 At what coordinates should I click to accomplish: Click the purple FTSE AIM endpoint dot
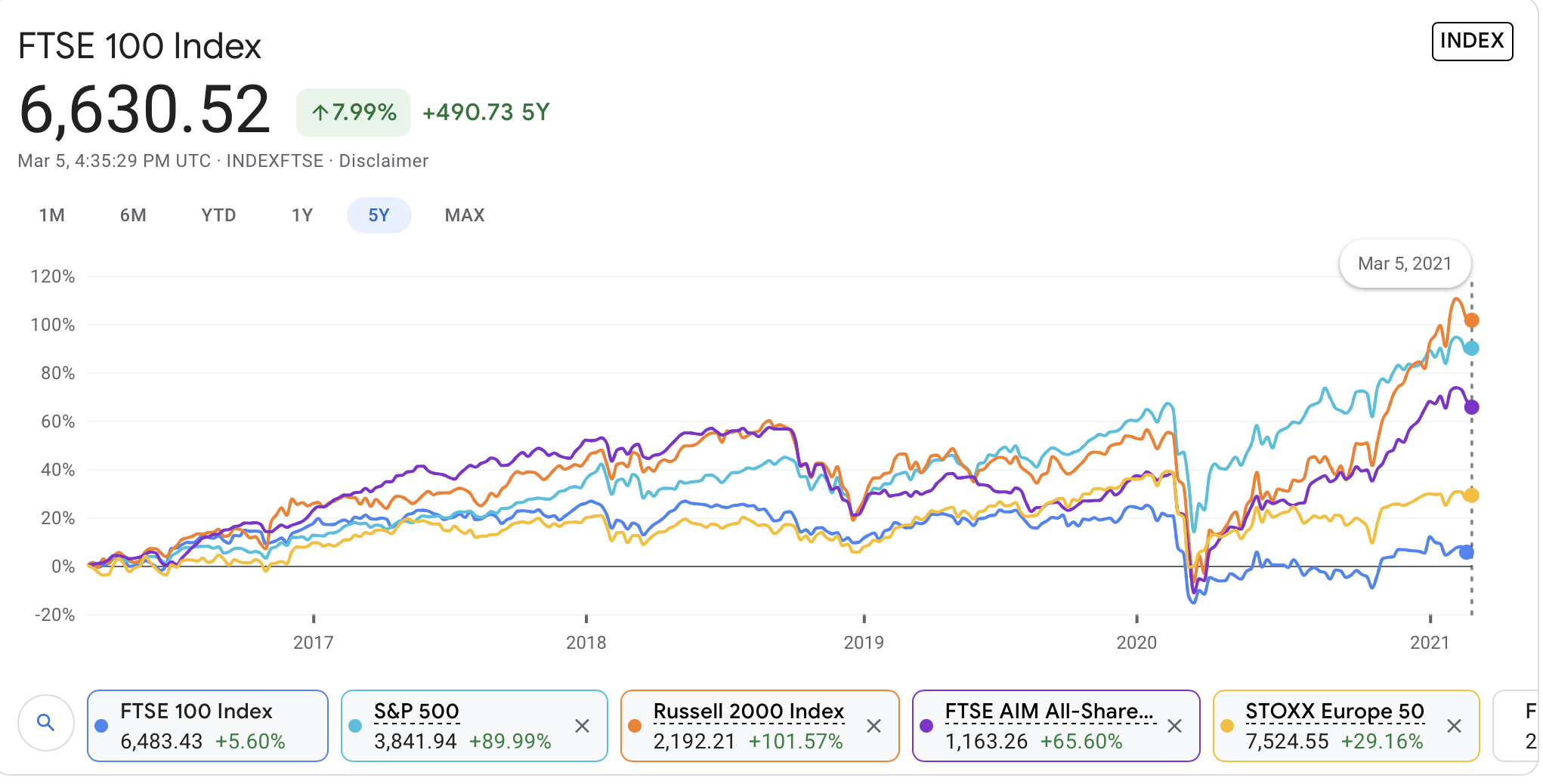(x=1471, y=407)
